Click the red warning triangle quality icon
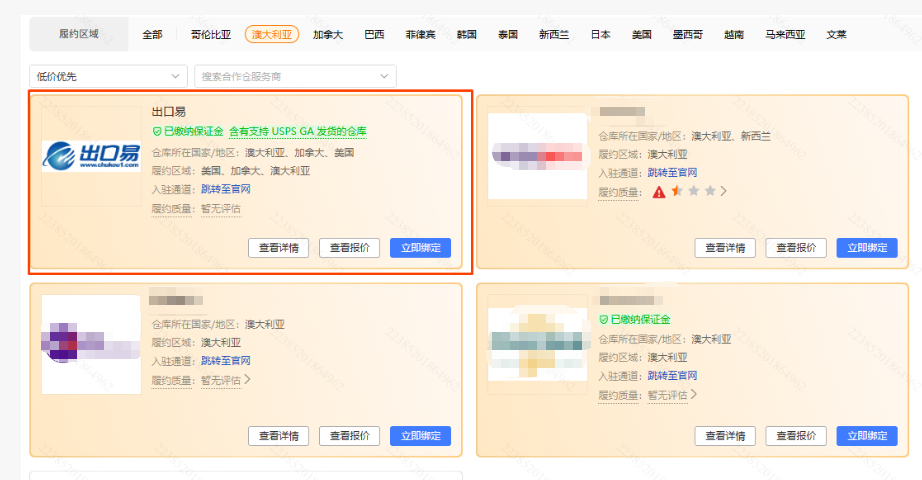The image size is (922, 480). (x=659, y=191)
